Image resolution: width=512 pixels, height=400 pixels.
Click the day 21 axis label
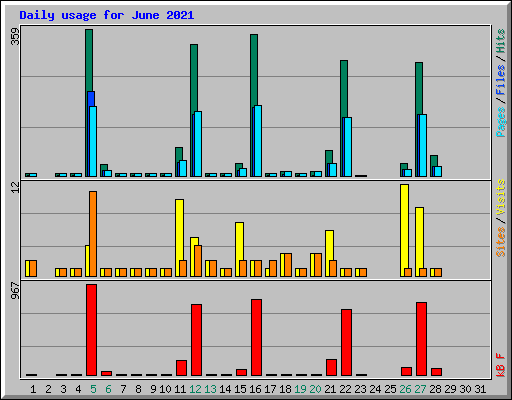point(330,389)
